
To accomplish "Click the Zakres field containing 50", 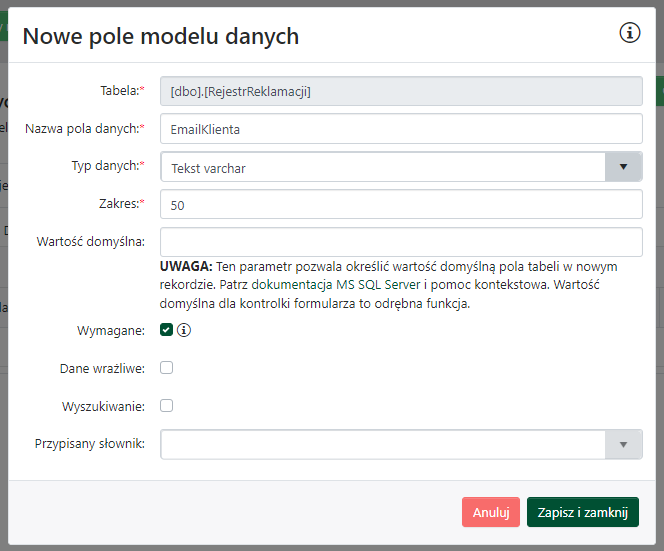I will [x=400, y=205].
